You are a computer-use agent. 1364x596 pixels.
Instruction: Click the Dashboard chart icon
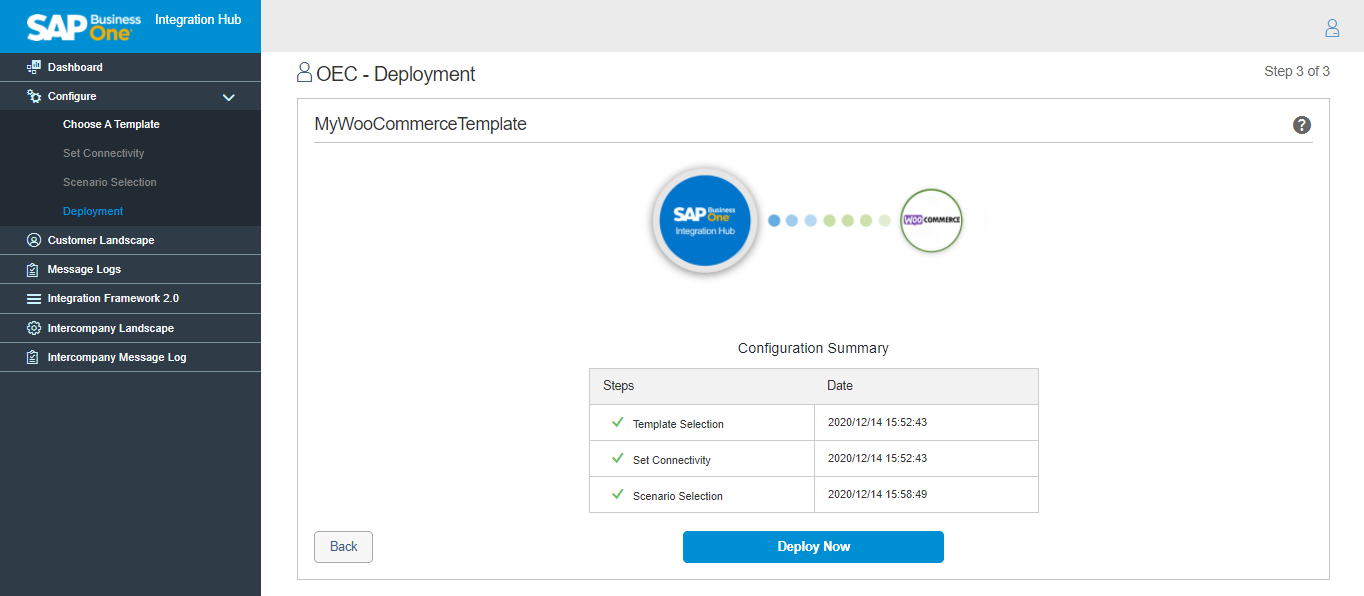[33, 67]
